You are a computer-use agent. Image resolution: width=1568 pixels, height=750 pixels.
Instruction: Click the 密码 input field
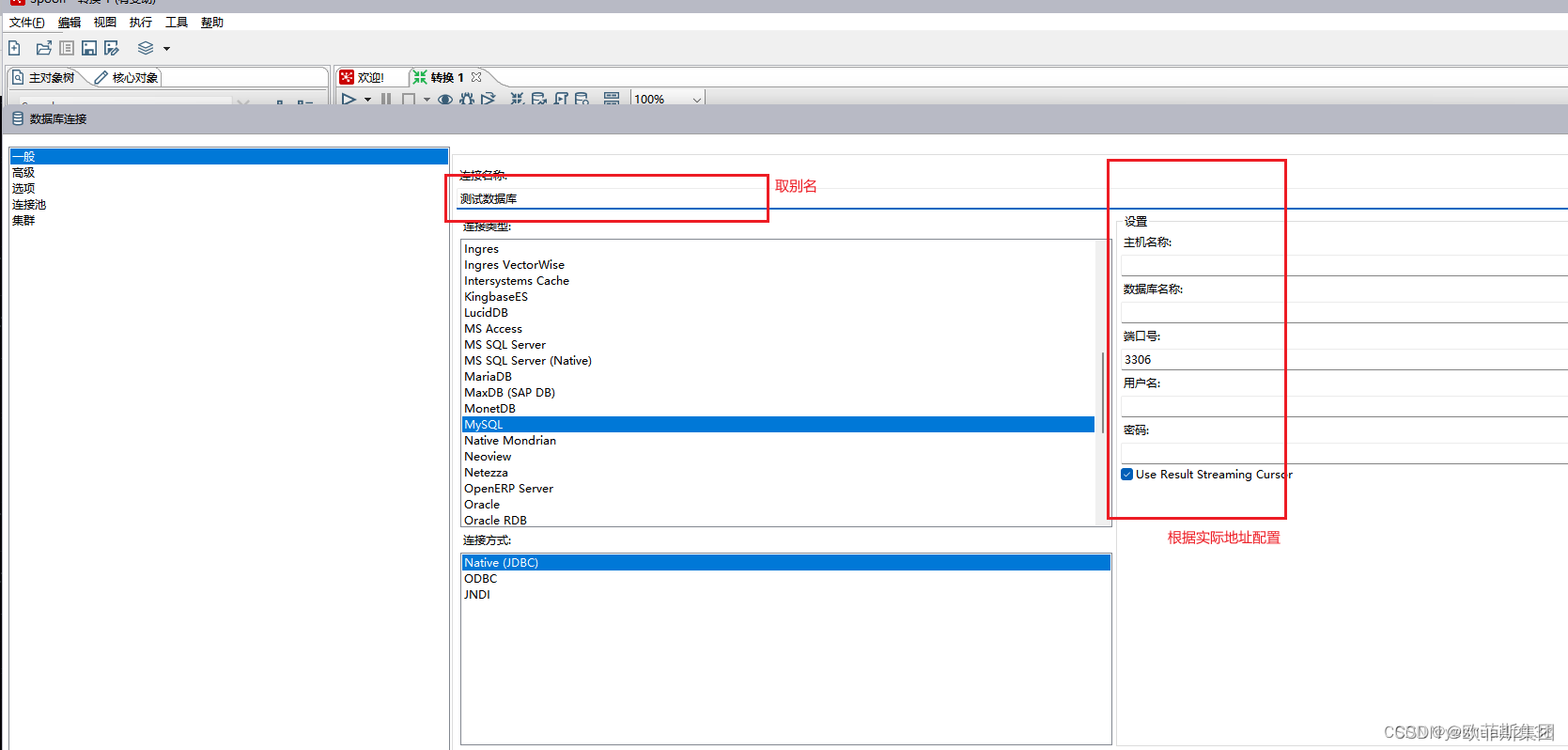[1344, 453]
